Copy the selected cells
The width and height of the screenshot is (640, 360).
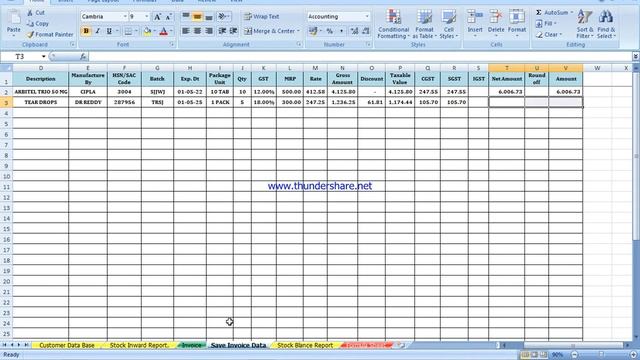coord(38,24)
